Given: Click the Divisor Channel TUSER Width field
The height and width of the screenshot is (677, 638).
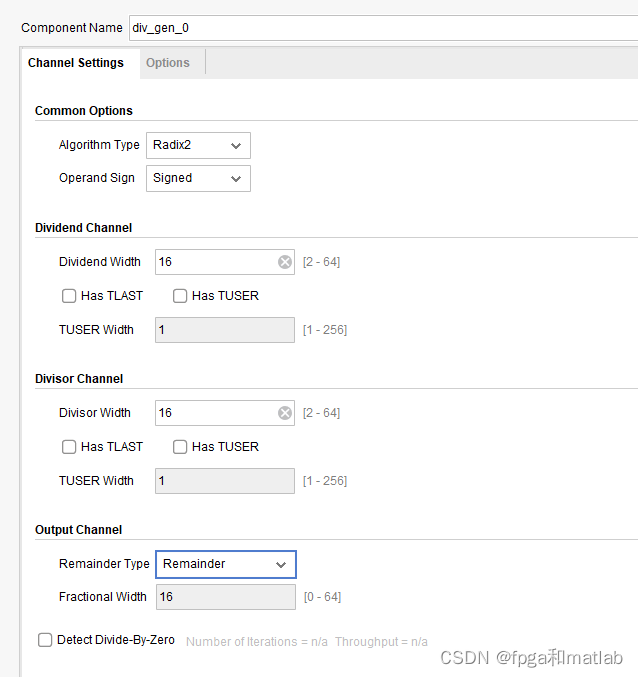Looking at the screenshot, I should (x=224, y=481).
